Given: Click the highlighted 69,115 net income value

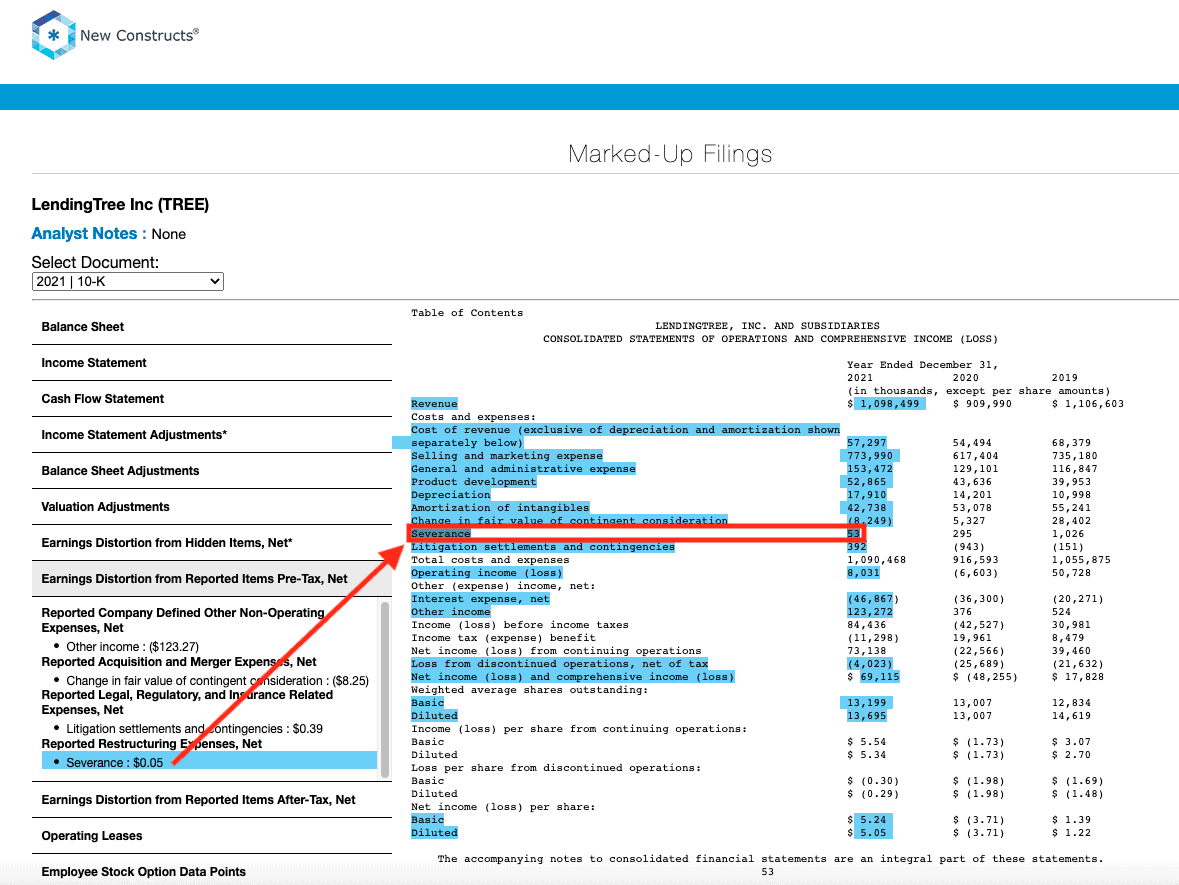Looking at the screenshot, I should click(880, 677).
